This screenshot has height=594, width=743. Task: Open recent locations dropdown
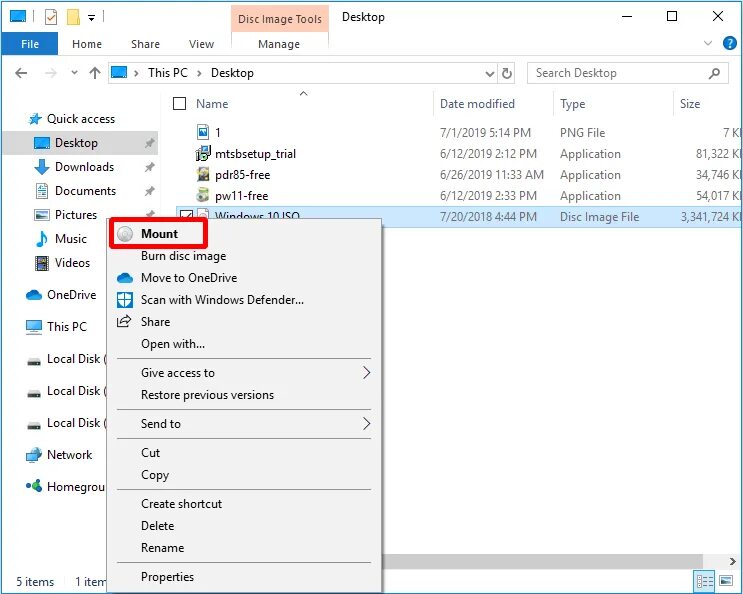[x=74, y=73]
